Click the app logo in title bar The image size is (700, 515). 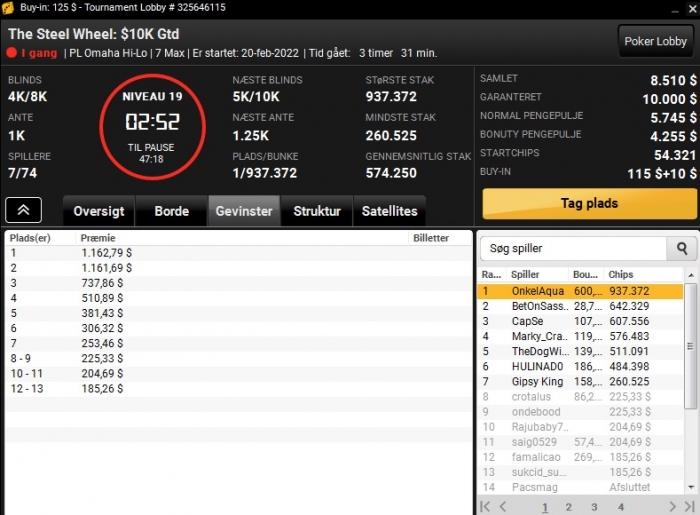[8, 8]
